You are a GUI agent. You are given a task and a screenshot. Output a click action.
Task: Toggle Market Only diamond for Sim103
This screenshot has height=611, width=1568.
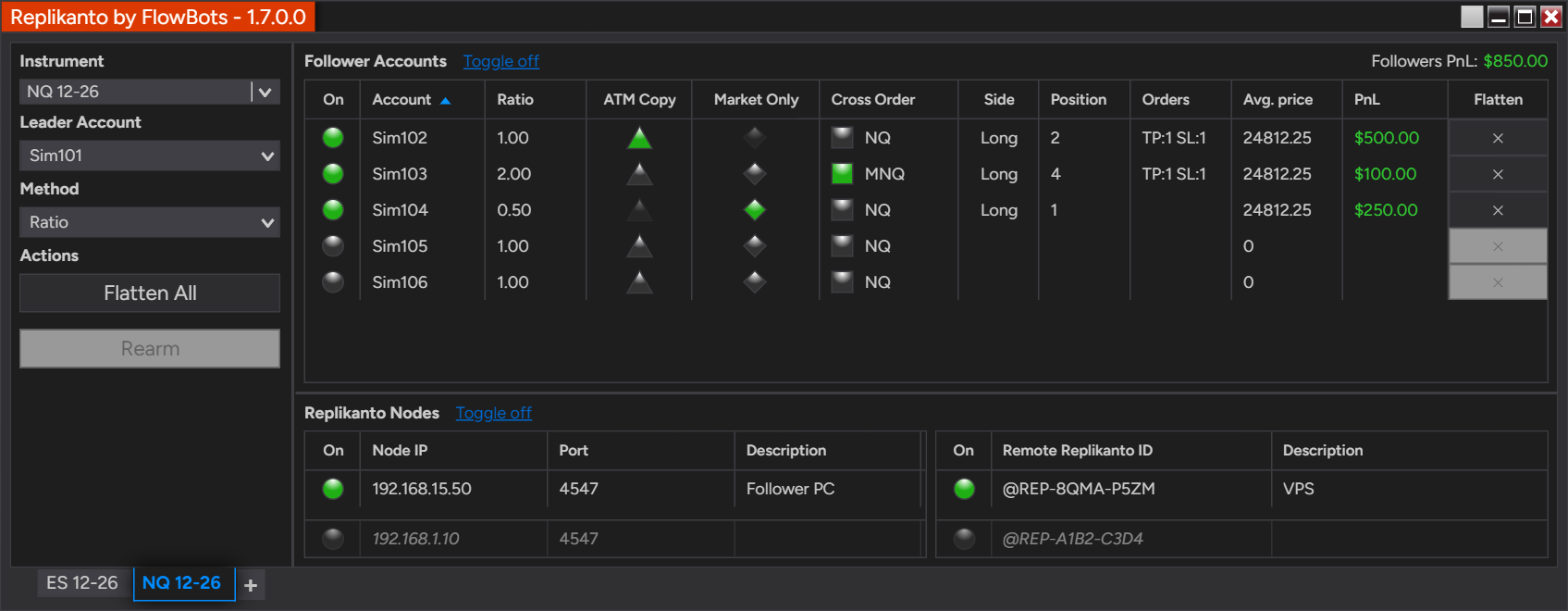(x=755, y=174)
